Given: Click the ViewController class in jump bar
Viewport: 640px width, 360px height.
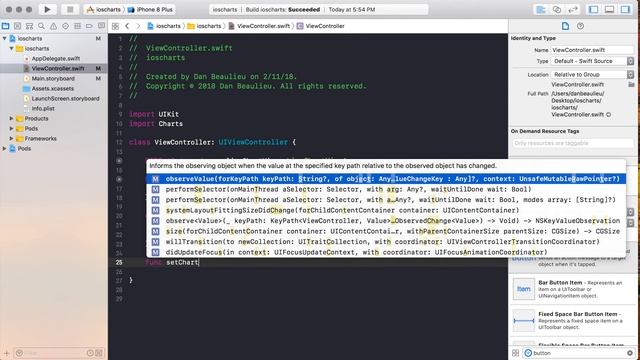Looking at the screenshot, I should 321,26.
